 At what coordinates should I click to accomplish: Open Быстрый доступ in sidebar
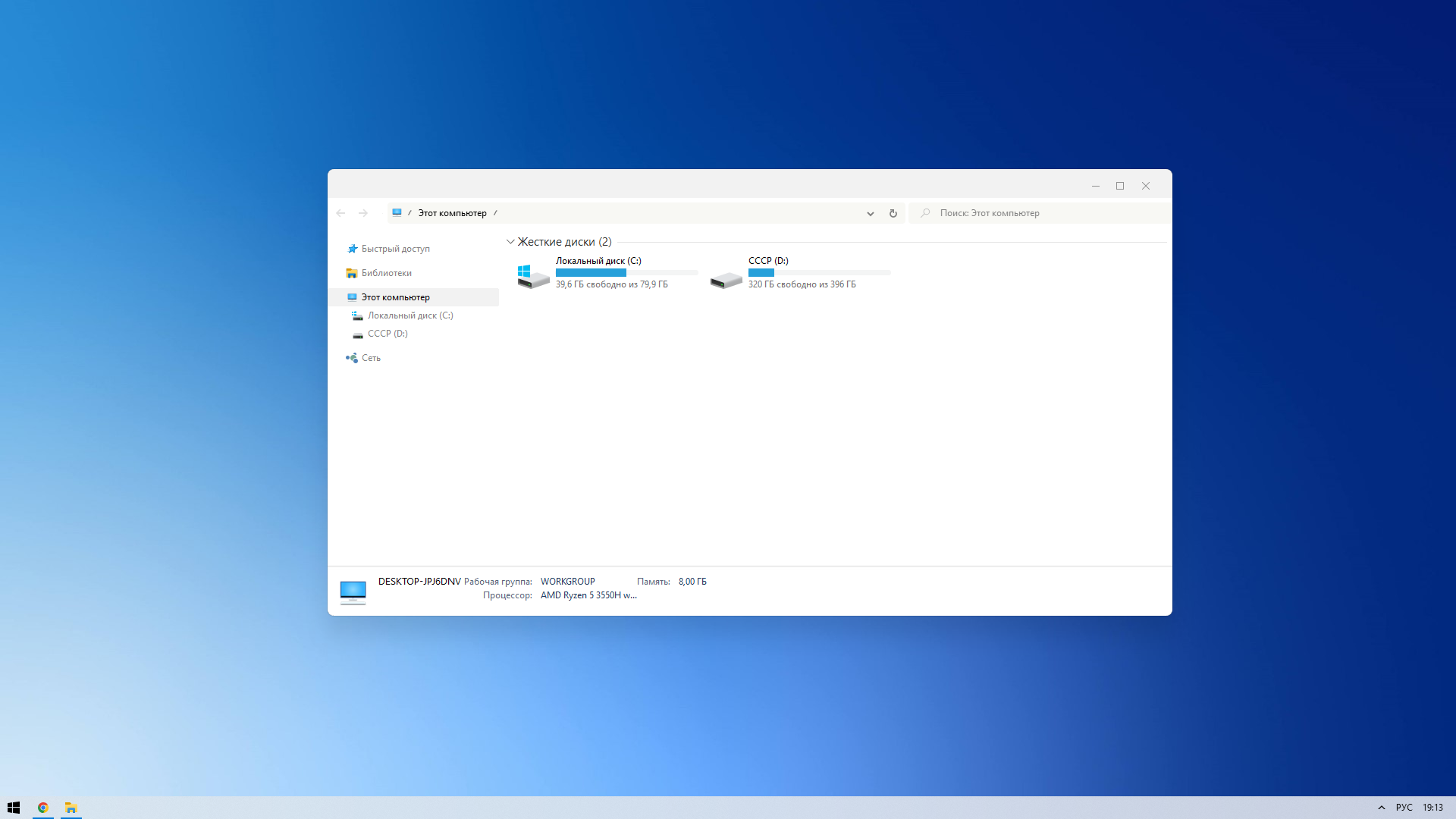click(395, 249)
